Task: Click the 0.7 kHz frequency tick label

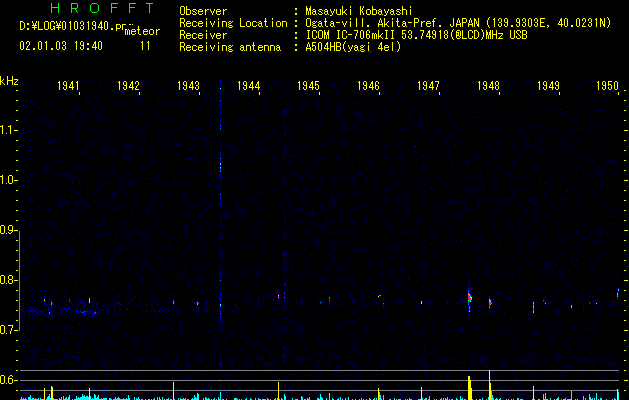Action: [8, 330]
